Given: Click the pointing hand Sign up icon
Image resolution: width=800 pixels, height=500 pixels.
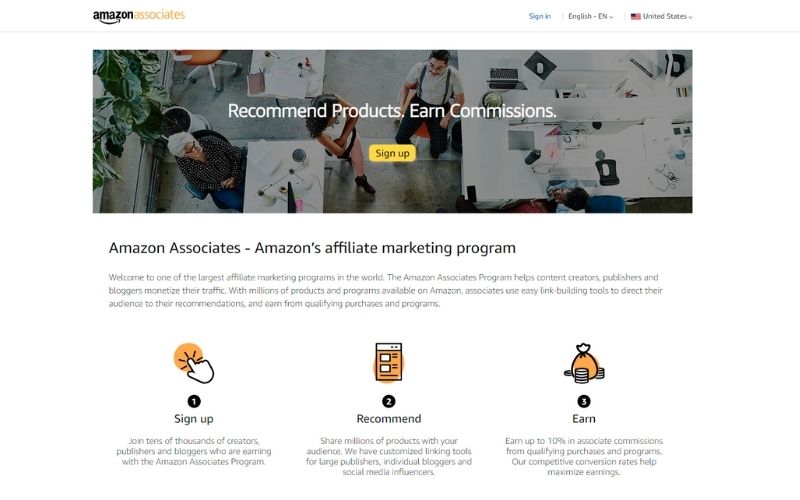Looking at the screenshot, I should pos(194,363).
